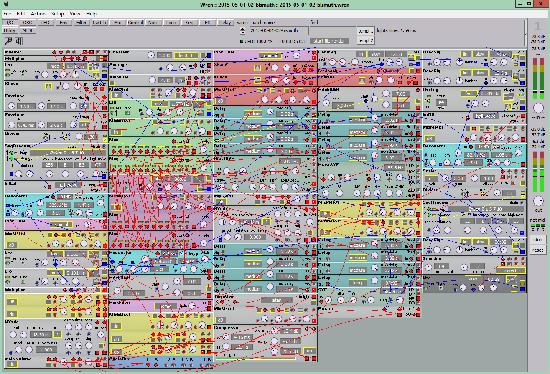
Task: Click the upper small button right of patch fields
Action: (365, 31)
